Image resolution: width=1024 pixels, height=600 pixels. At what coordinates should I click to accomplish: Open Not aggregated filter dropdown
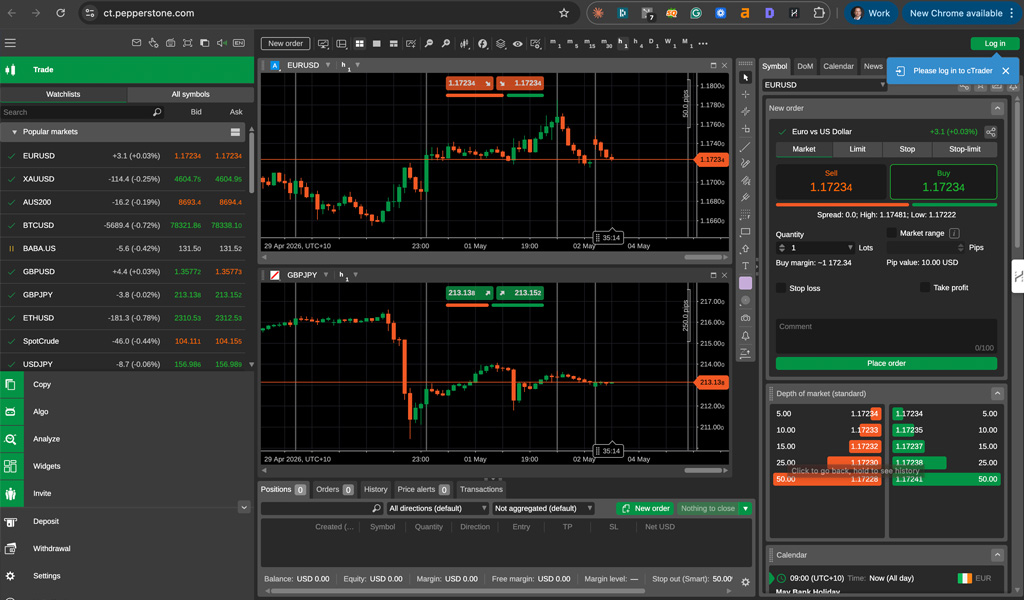pyautogui.click(x=543, y=508)
